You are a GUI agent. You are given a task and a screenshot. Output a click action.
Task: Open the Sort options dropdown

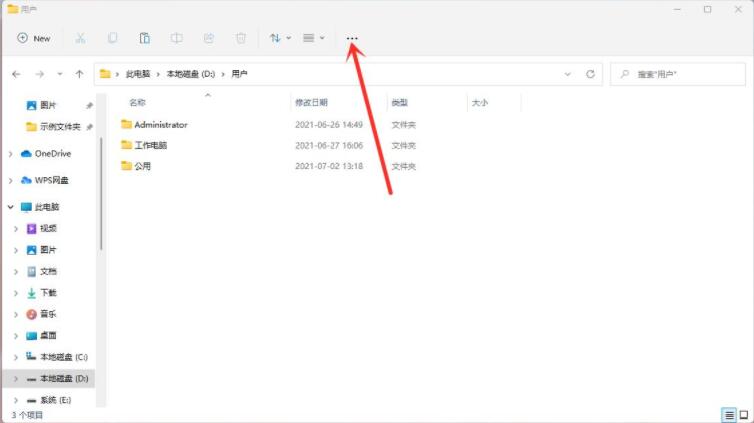pyautogui.click(x=280, y=38)
